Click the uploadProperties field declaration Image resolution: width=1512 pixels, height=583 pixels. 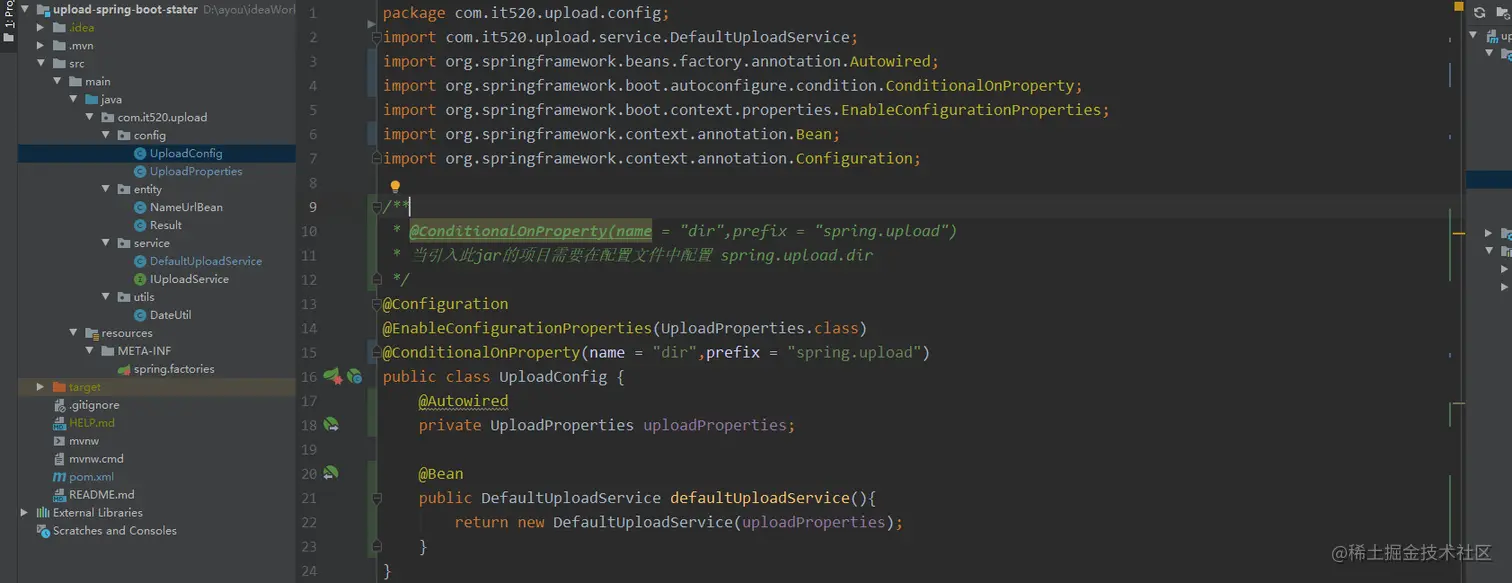716,425
